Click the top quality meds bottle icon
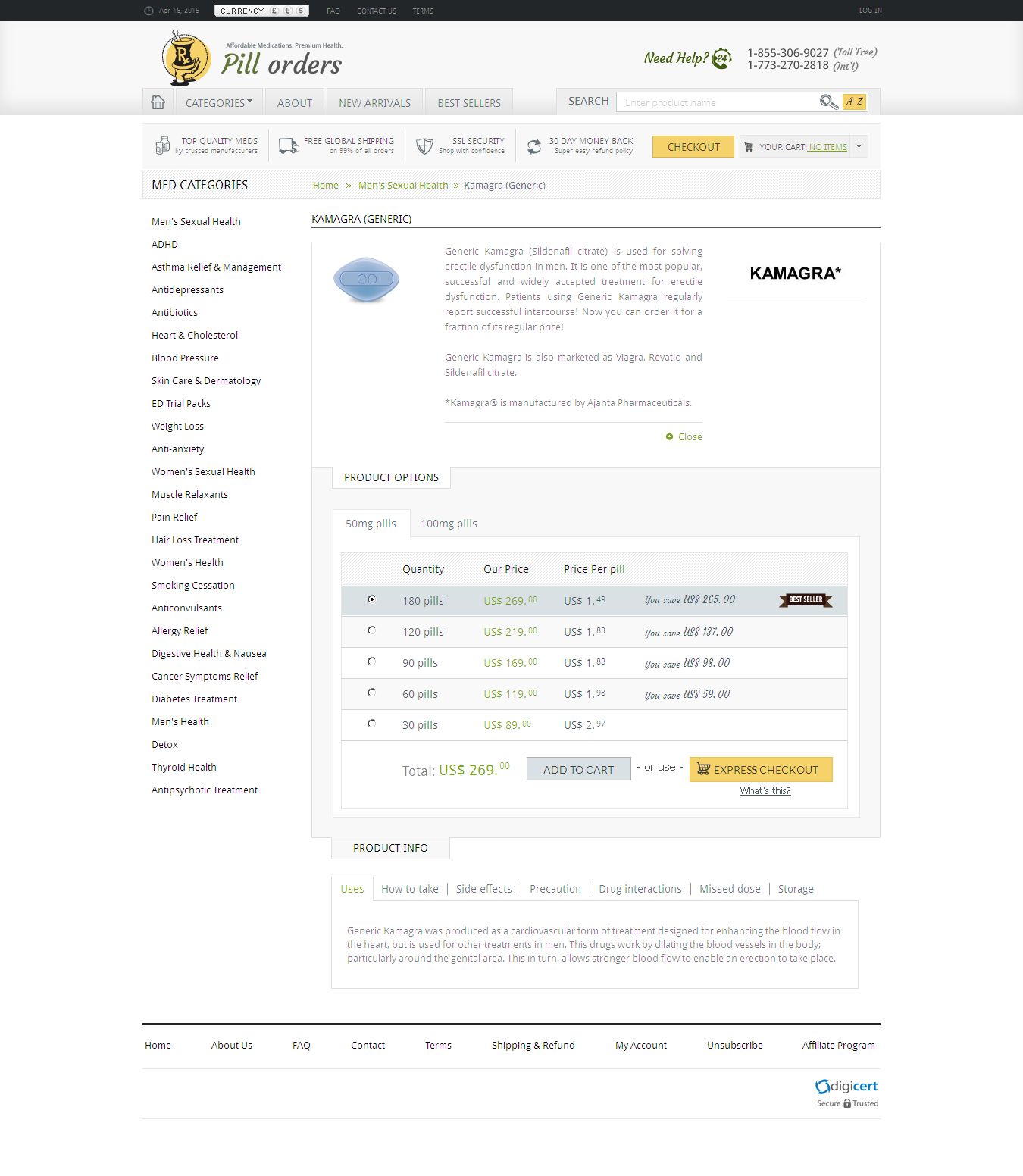Viewport: 1023px width, 1176px height. (162, 145)
